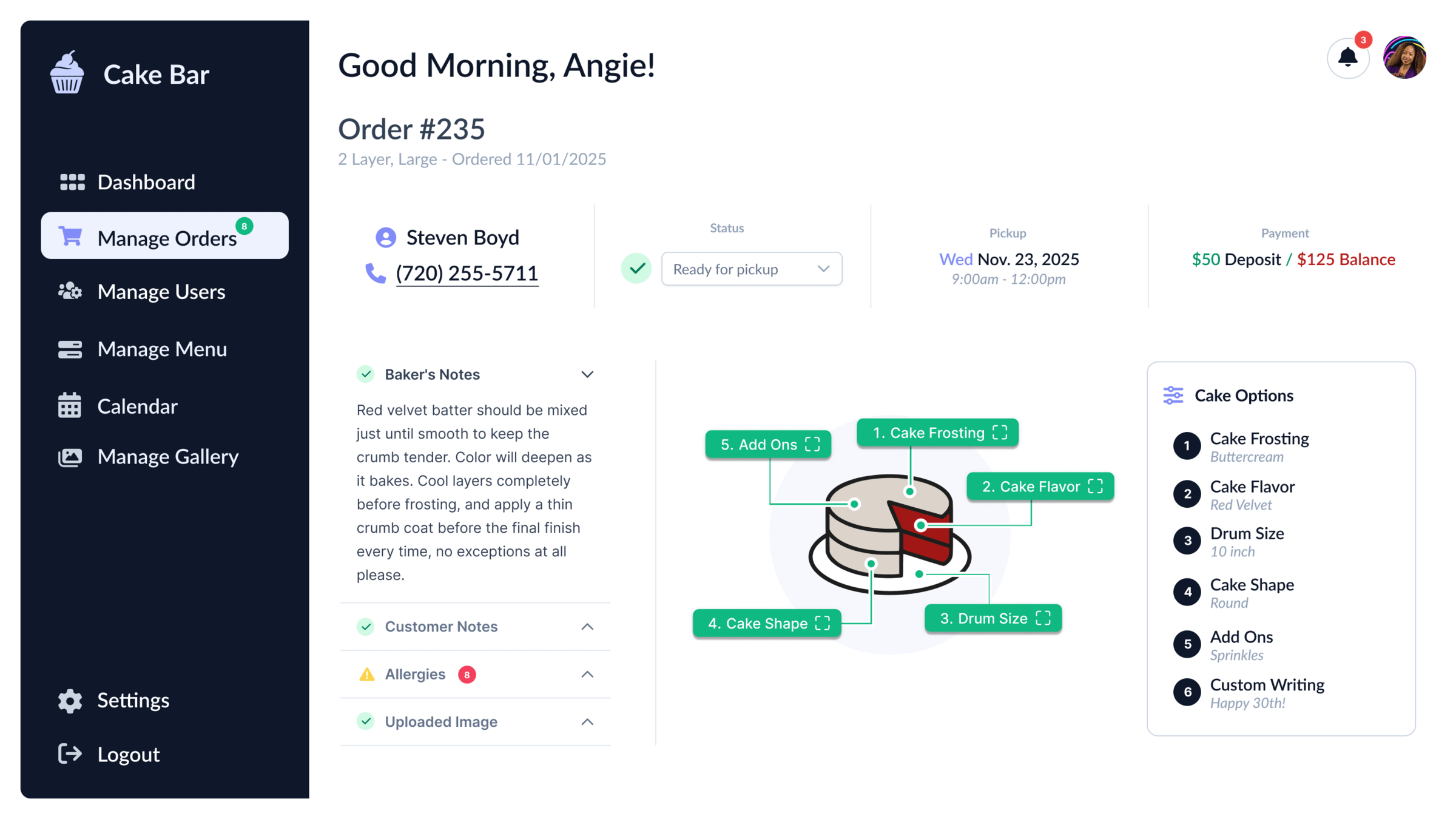Image resolution: width=1456 pixels, height=819 pixels.
Task: Toggle the Uploaded Image check mark
Action: 365,721
